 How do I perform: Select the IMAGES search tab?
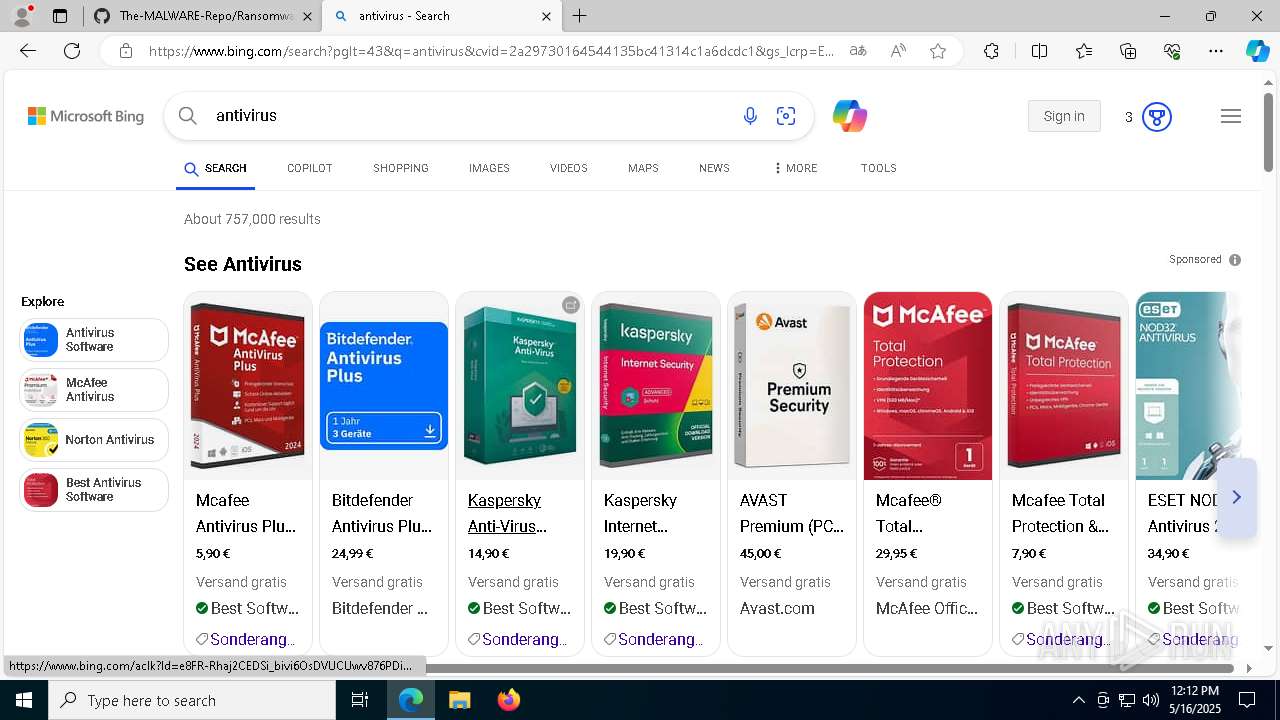489,168
